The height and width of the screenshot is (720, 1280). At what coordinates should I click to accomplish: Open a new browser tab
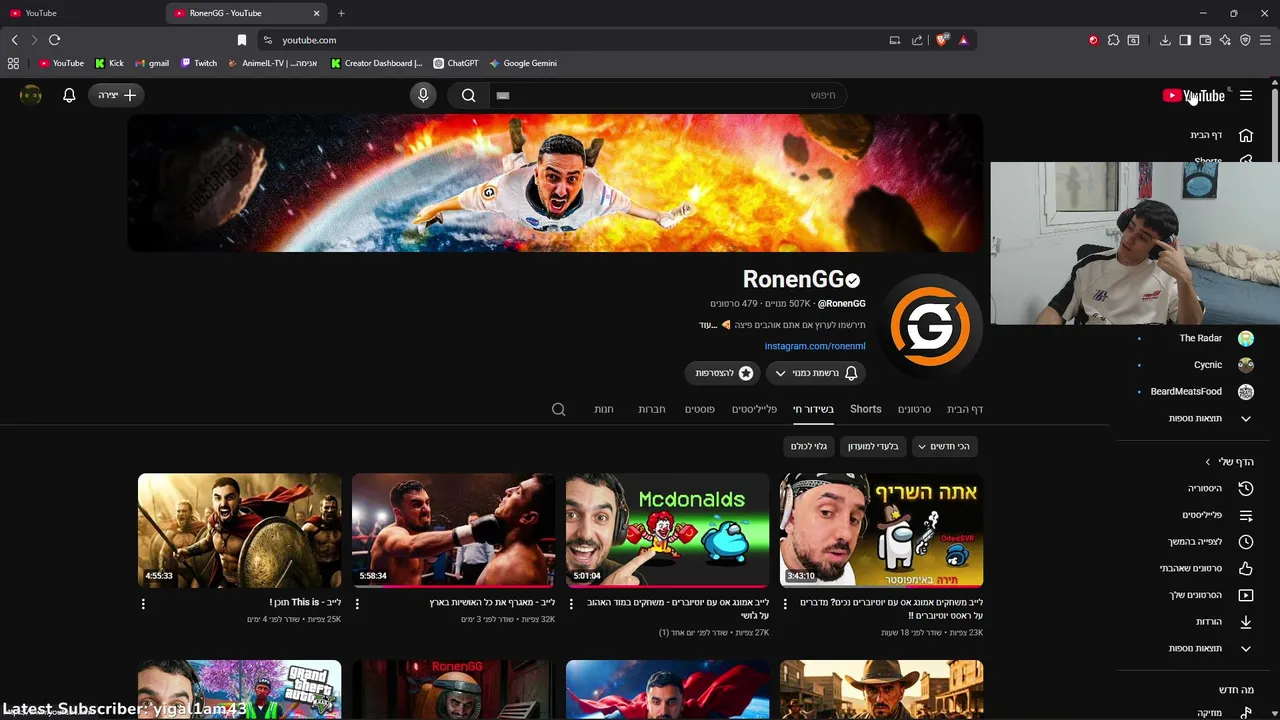[341, 13]
